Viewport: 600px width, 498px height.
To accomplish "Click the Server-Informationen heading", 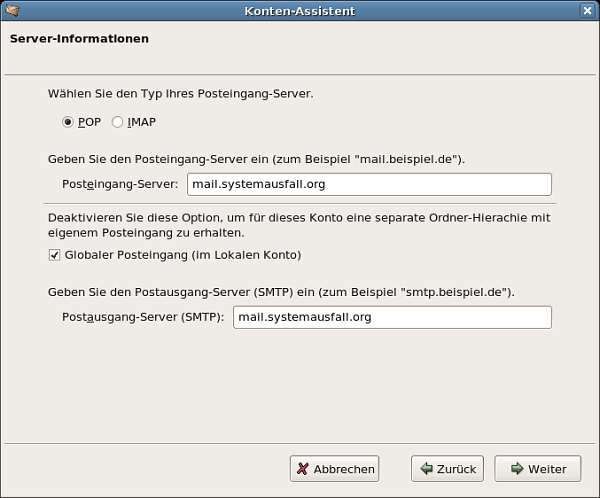I will [x=79, y=39].
